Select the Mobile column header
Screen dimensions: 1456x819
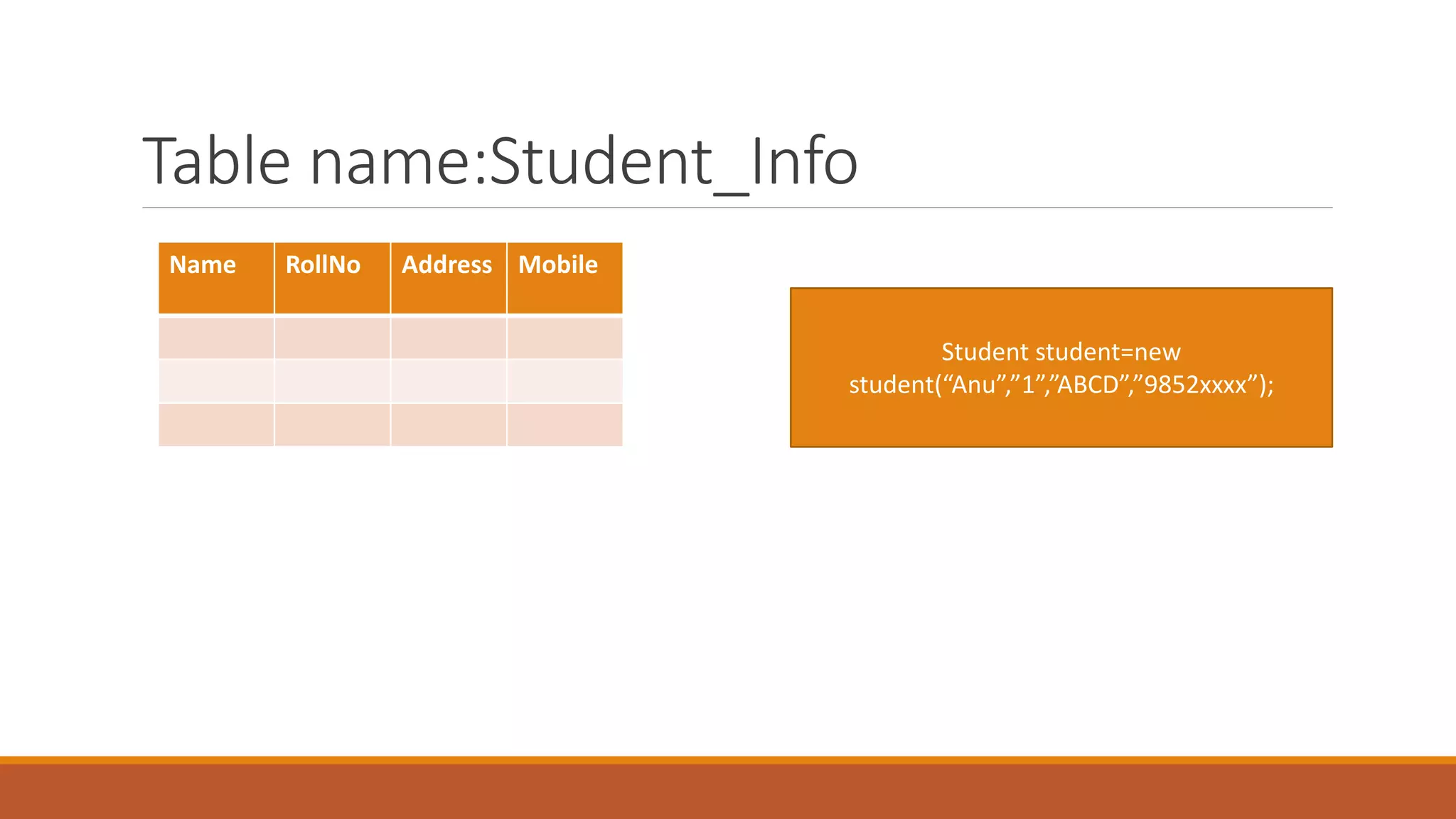pyautogui.click(x=564, y=278)
